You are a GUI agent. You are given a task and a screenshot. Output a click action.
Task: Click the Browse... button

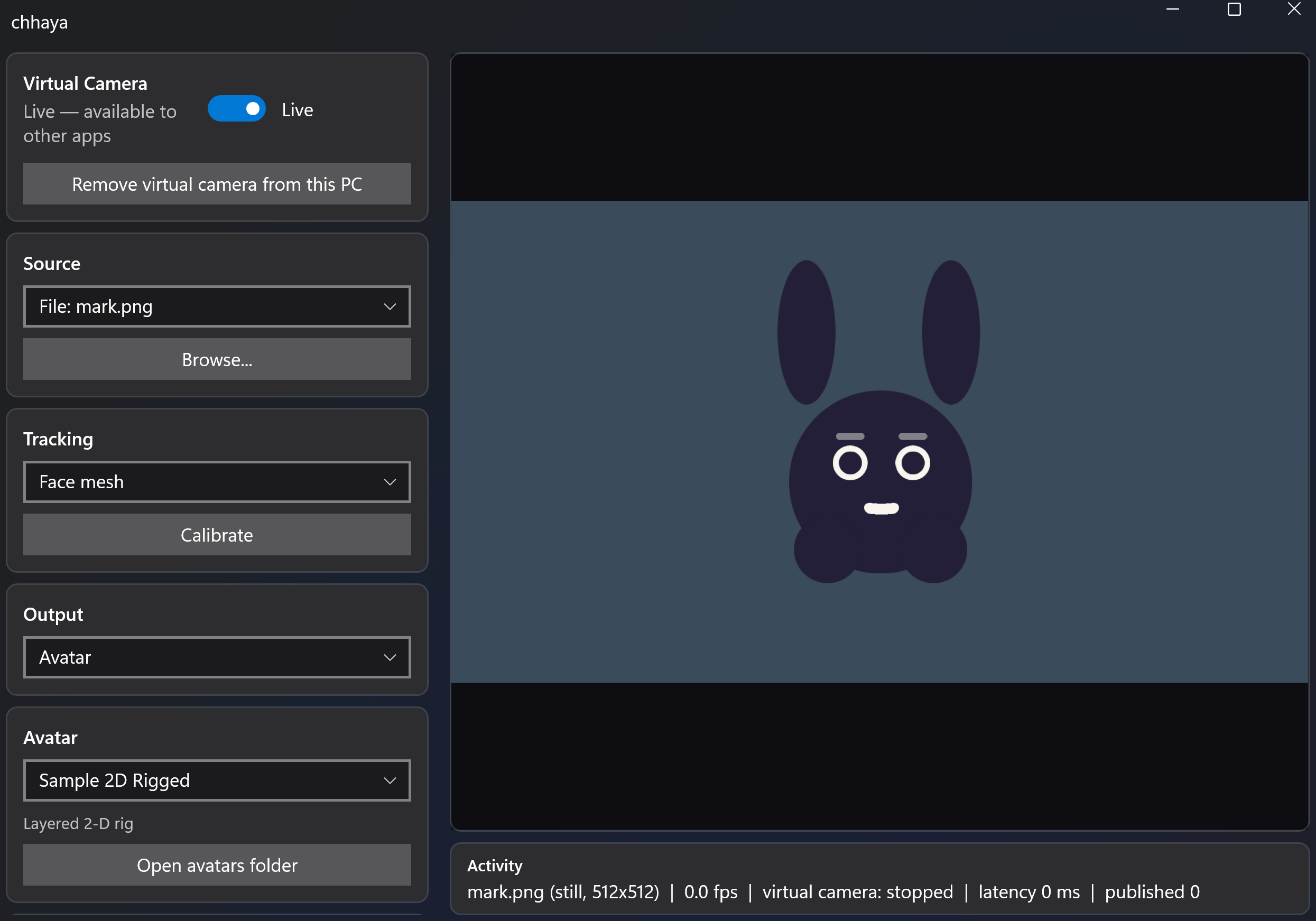(217, 359)
